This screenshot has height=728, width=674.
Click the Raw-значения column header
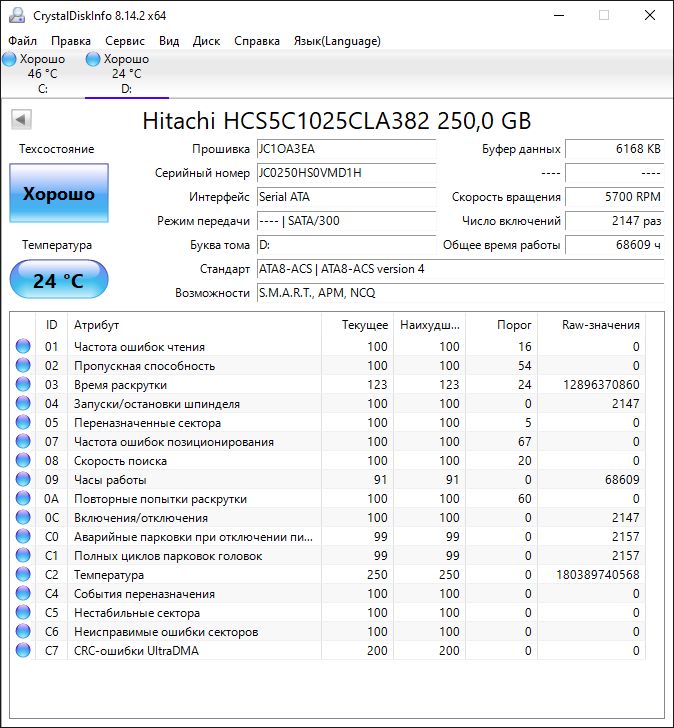click(600, 325)
